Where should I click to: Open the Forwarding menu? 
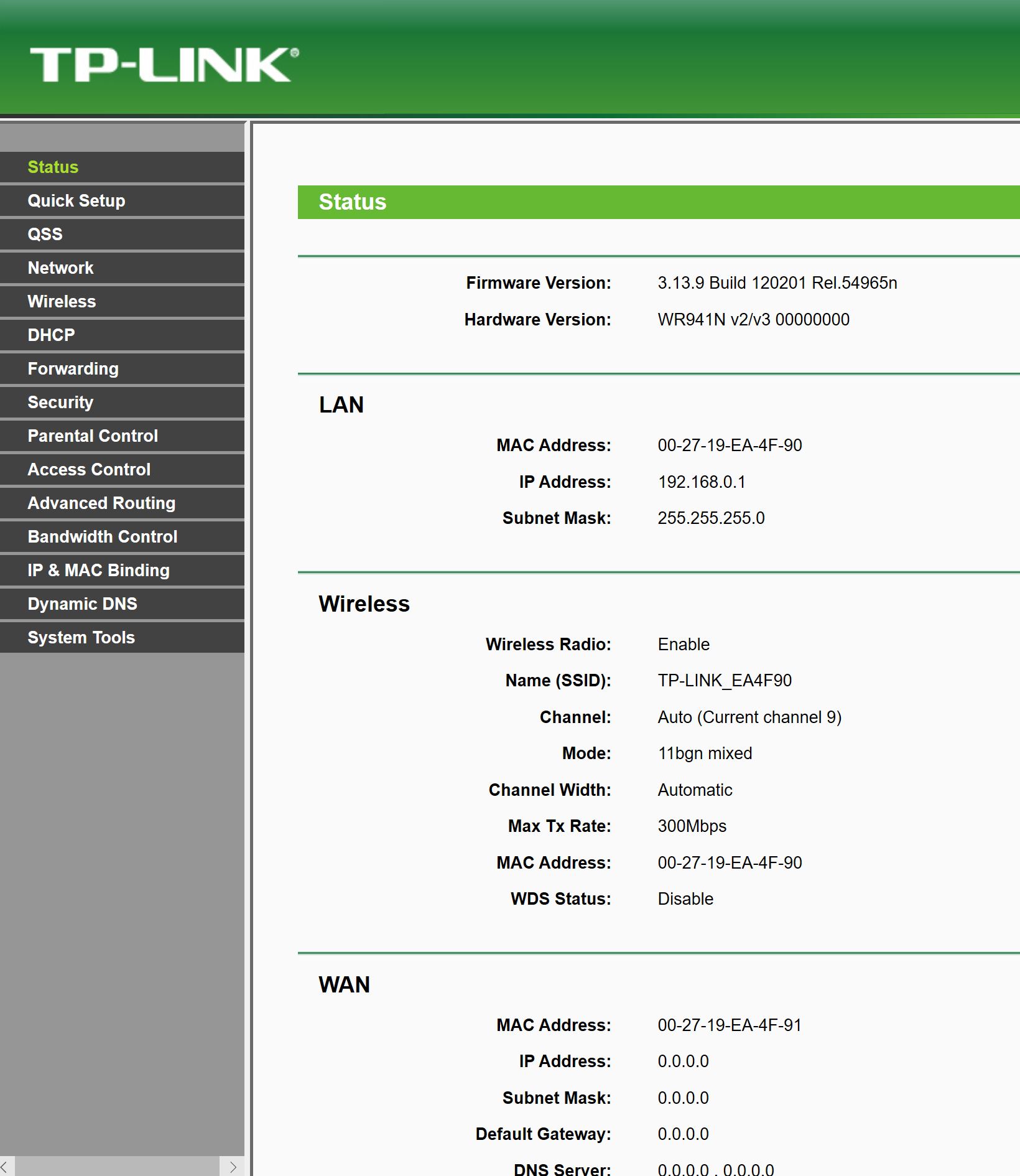click(x=122, y=368)
